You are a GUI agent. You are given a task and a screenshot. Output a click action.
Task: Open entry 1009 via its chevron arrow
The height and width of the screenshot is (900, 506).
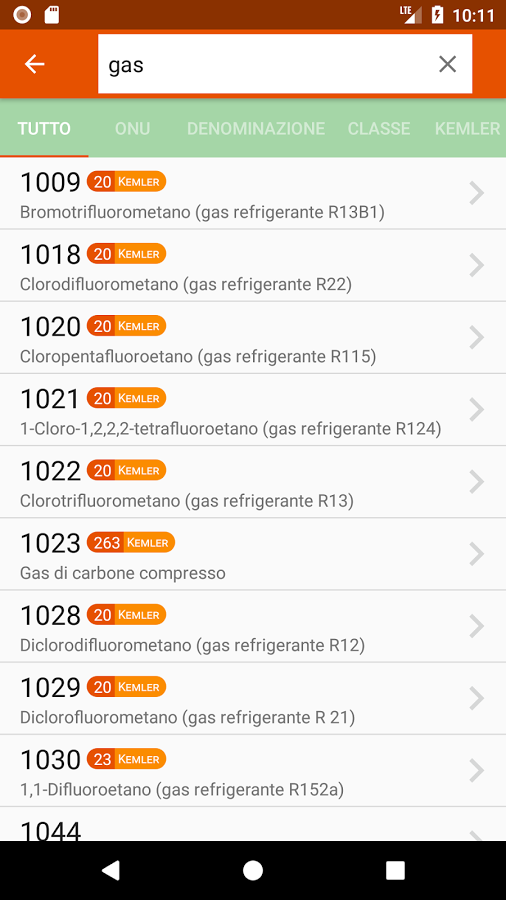(x=476, y=193)
